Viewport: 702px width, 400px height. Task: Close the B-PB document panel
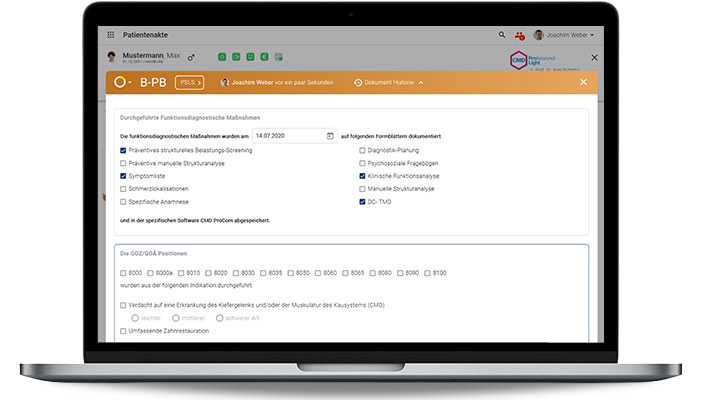tap(583, 82)
